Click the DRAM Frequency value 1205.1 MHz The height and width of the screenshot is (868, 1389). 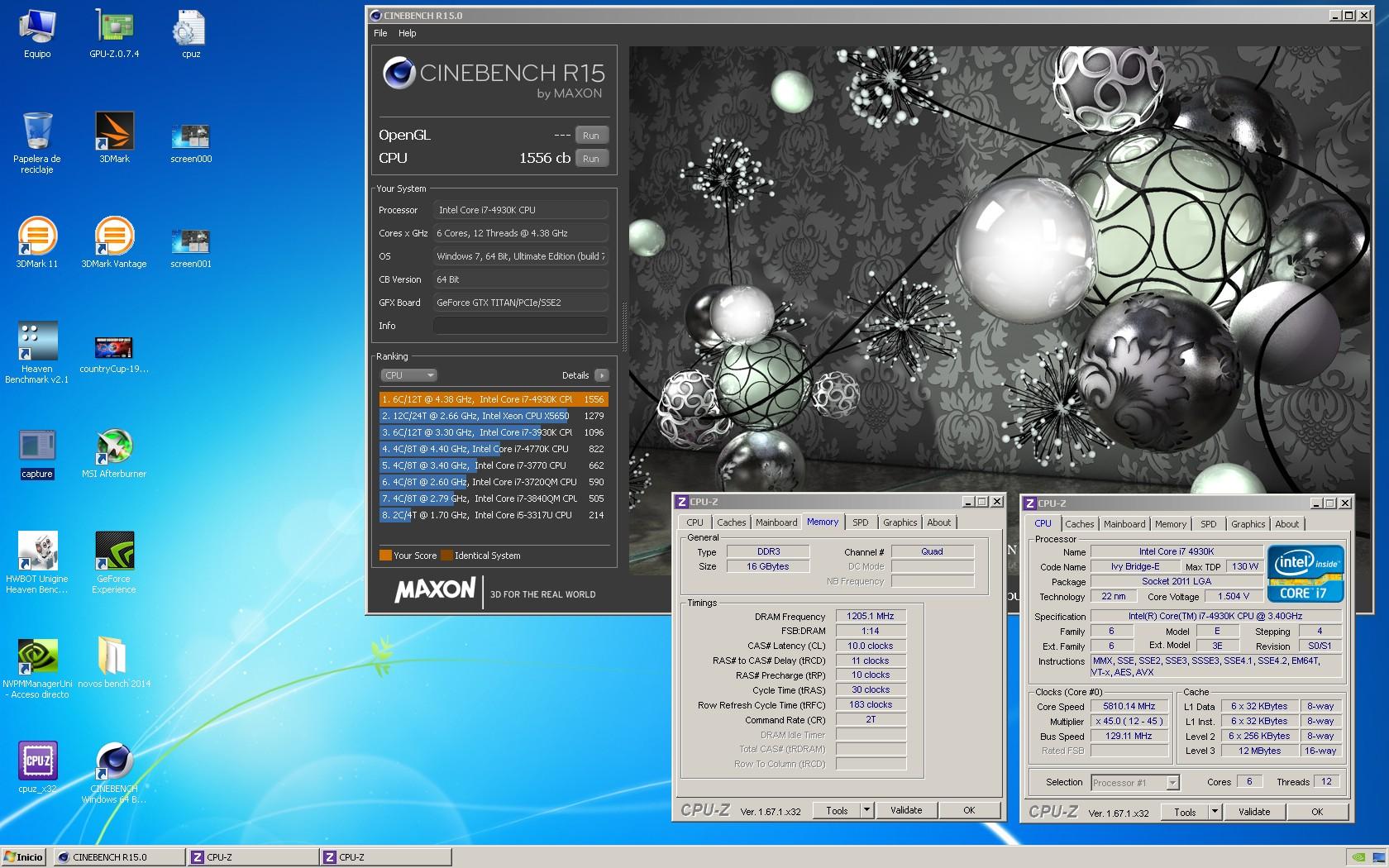871,617
